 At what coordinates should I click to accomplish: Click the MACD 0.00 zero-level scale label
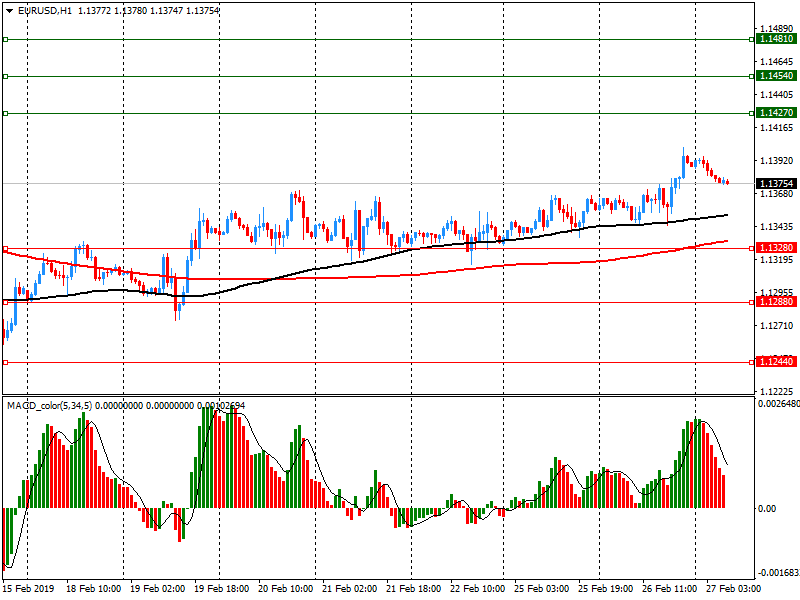pyautogui.click(x=766, y=509)
